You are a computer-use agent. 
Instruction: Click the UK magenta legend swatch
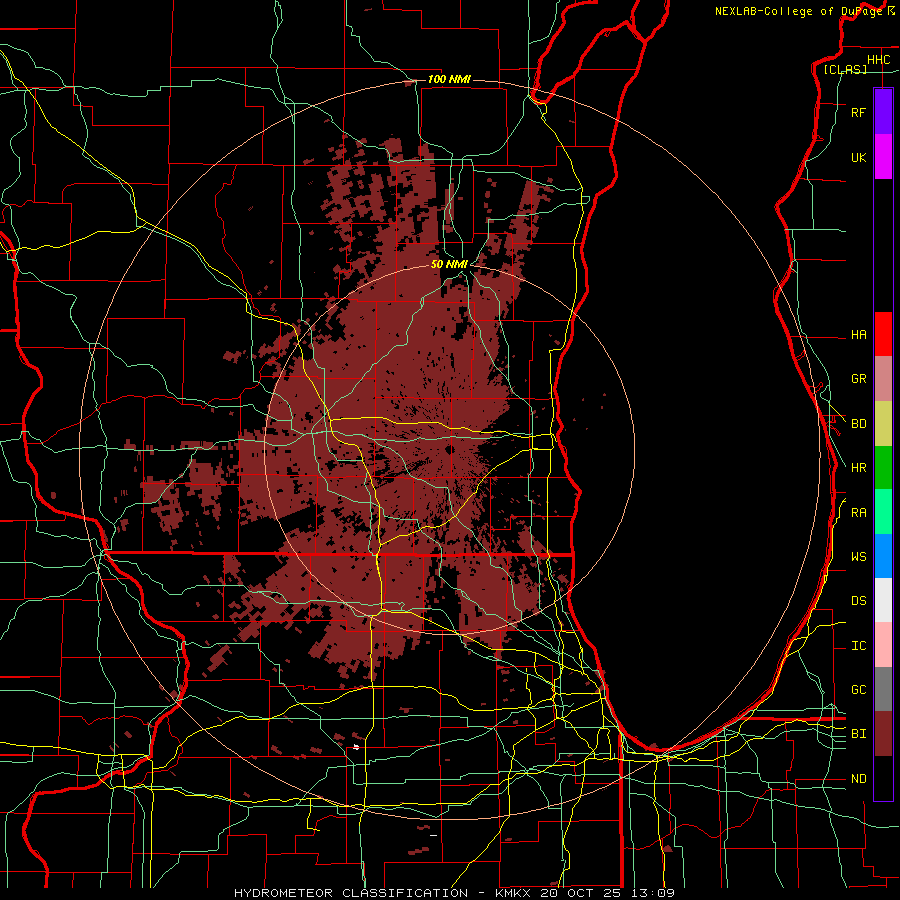pyautogui.click(x=883, y=157)
